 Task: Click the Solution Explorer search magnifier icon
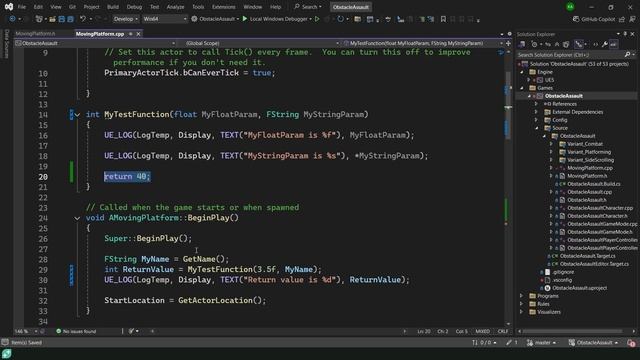(627, 54)
